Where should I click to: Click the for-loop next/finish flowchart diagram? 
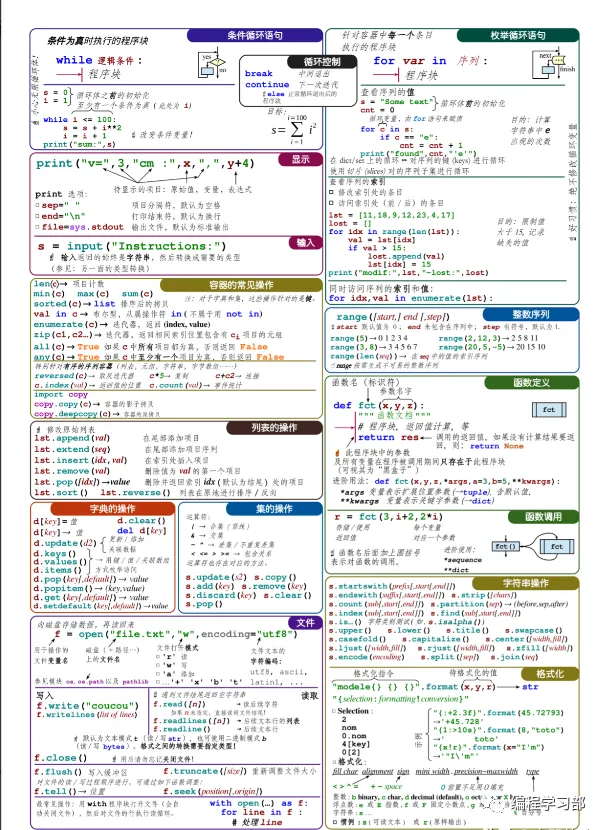click(x=554, y=66)
